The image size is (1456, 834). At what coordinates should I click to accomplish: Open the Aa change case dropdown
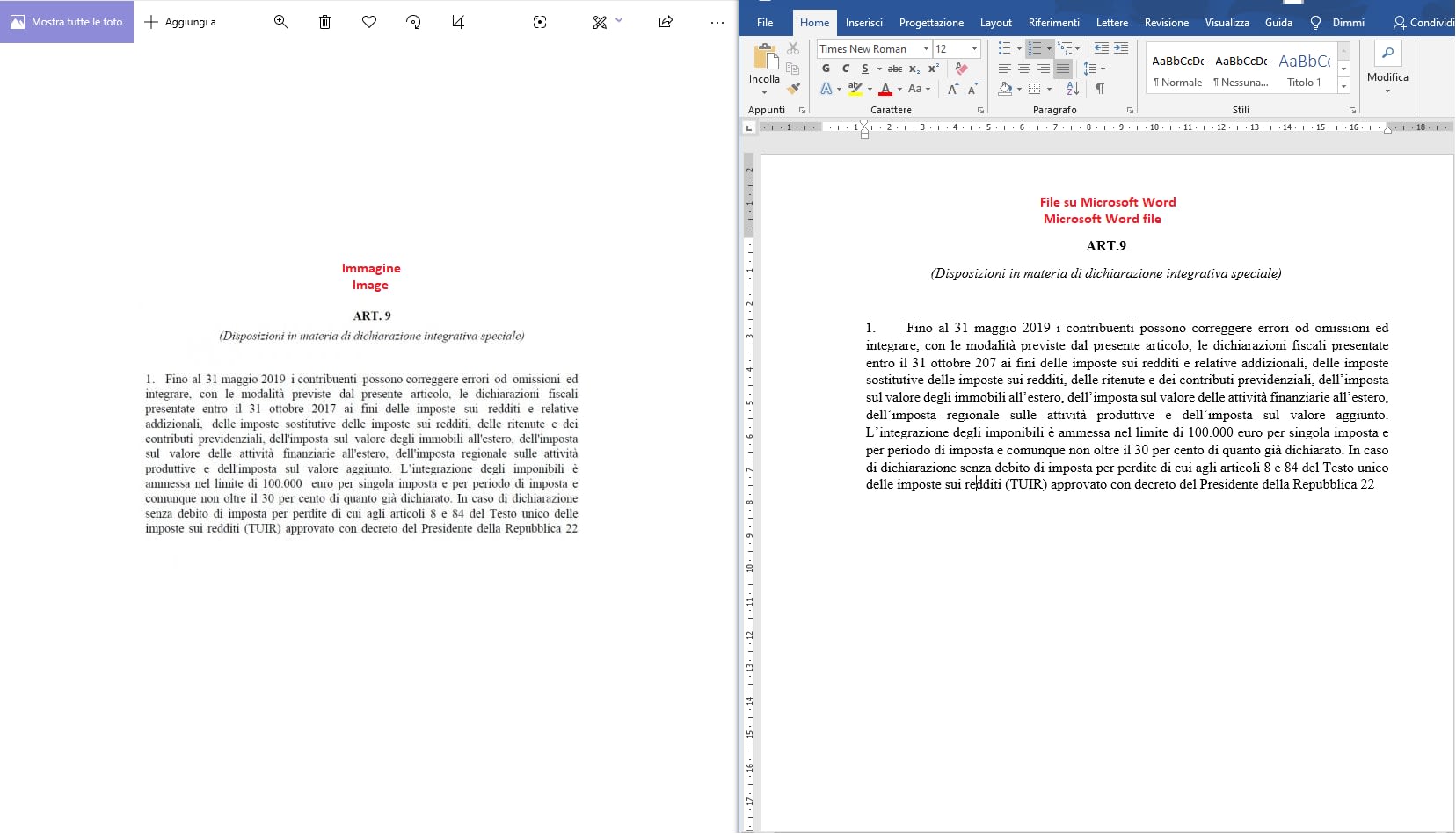919,89
